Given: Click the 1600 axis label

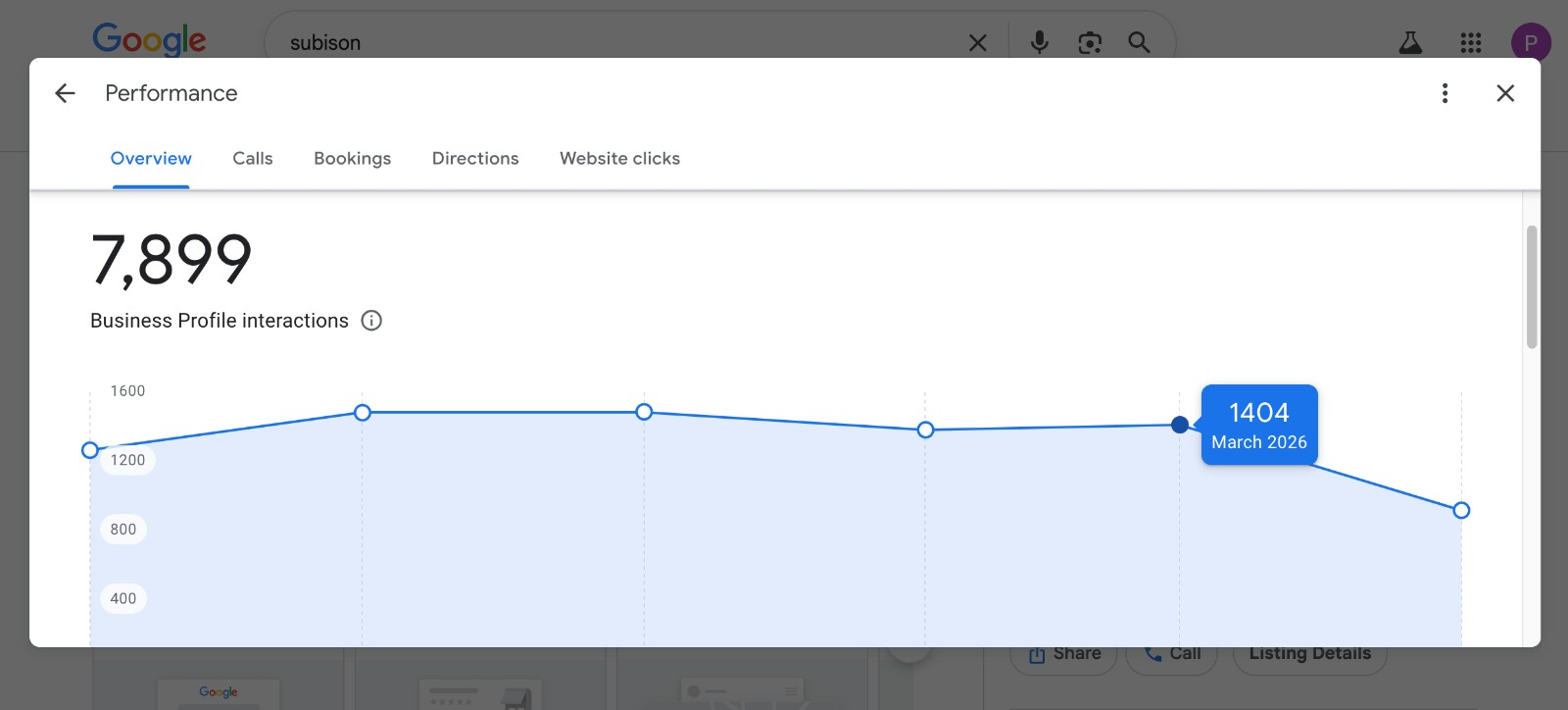Looking at the screenshot, I should (127, 391).
